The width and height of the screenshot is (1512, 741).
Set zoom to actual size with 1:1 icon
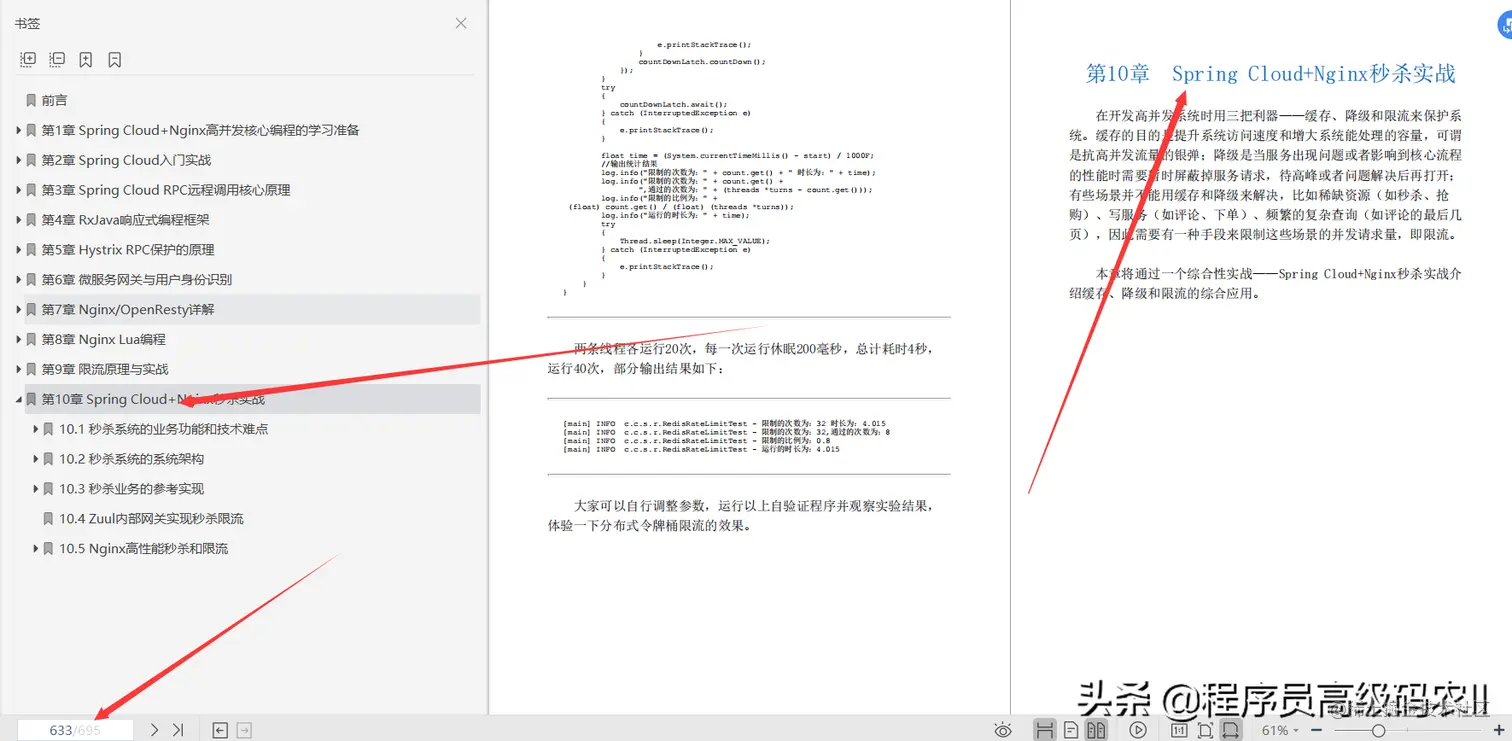1179,730
